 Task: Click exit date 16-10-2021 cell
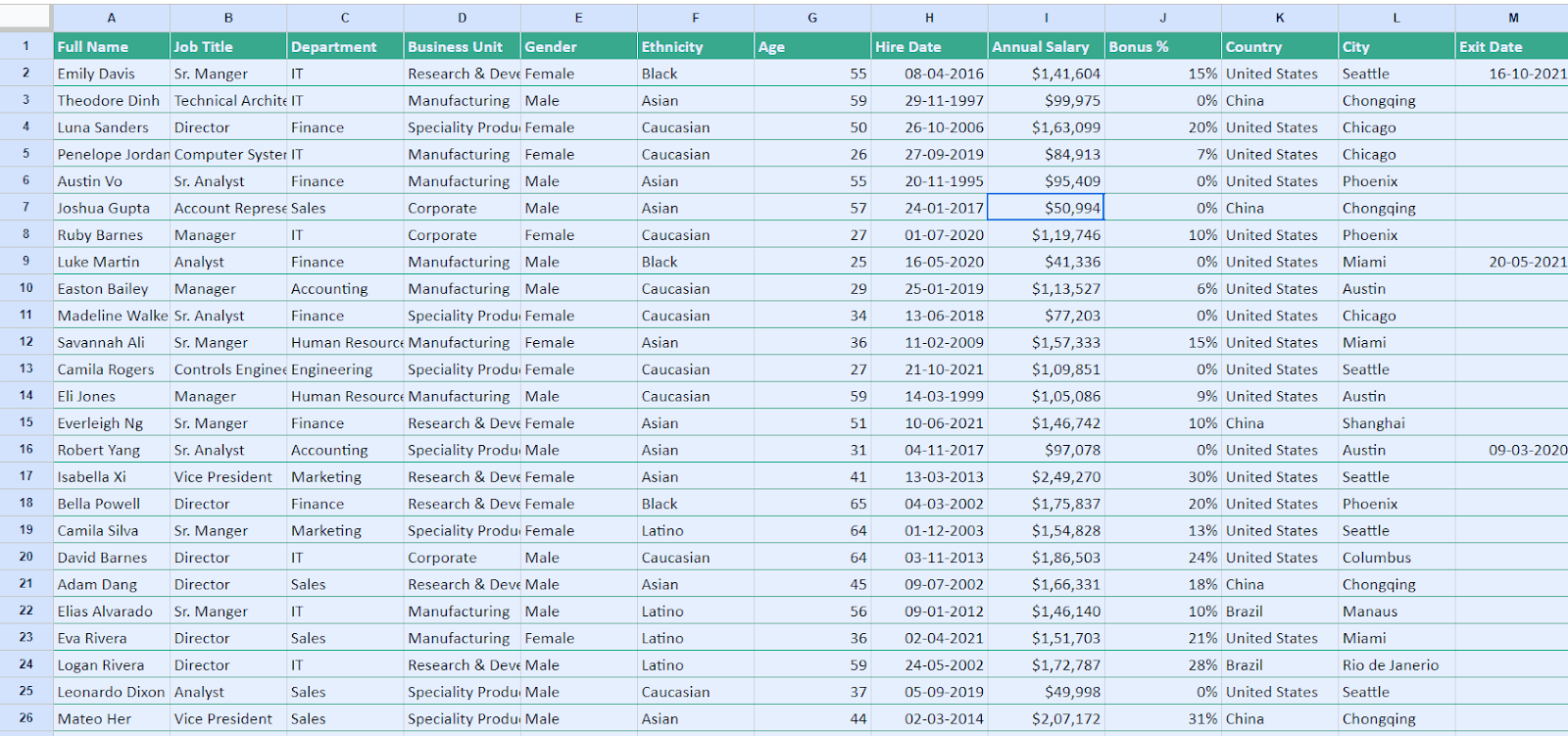point(1512,74)
